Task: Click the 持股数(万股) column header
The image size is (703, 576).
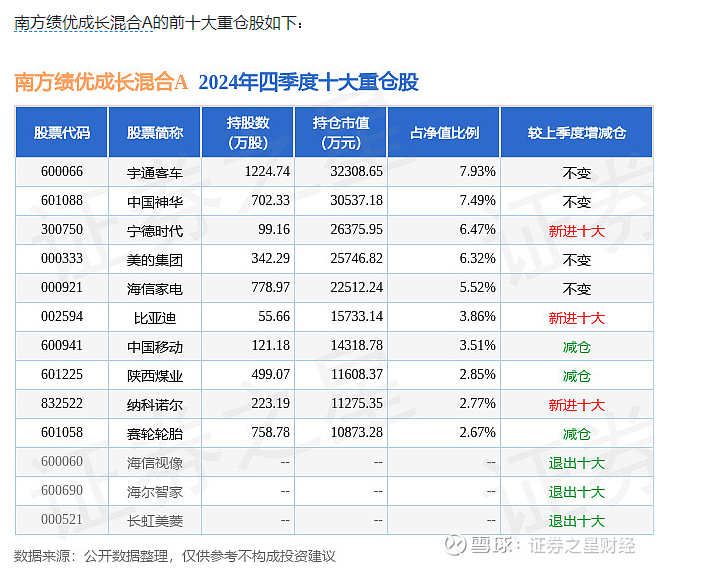Action: click(x=248, y=133)
